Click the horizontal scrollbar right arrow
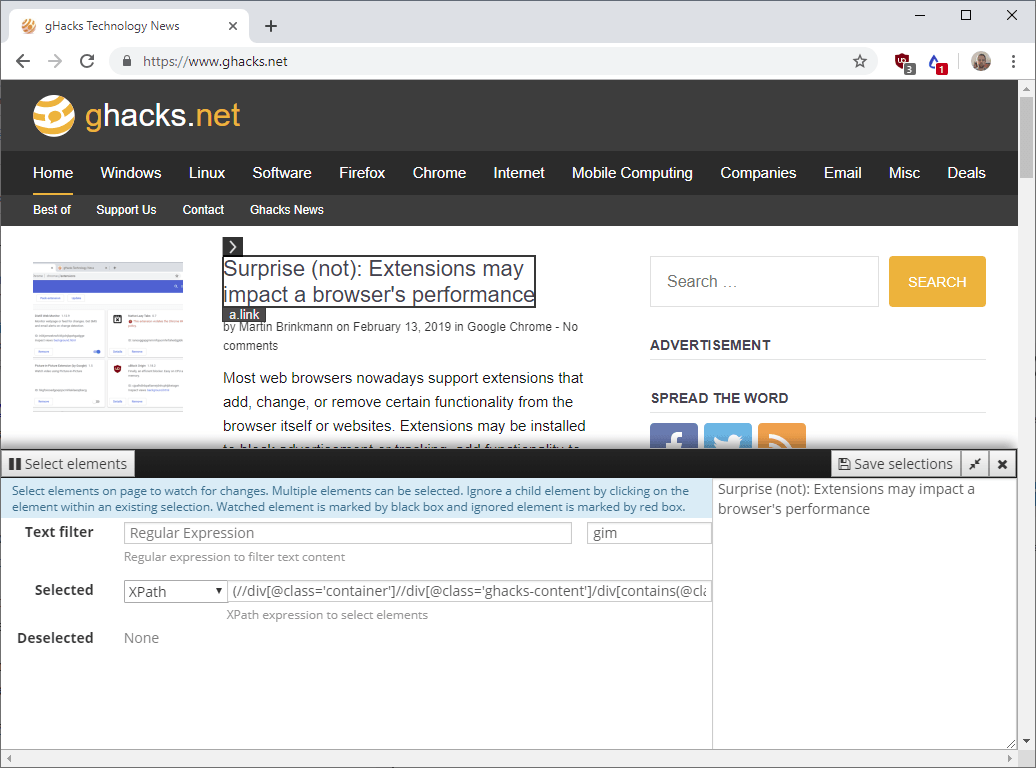This screenshot has width=1036, height=768. pyautogui.click(x=1010, y=758)
